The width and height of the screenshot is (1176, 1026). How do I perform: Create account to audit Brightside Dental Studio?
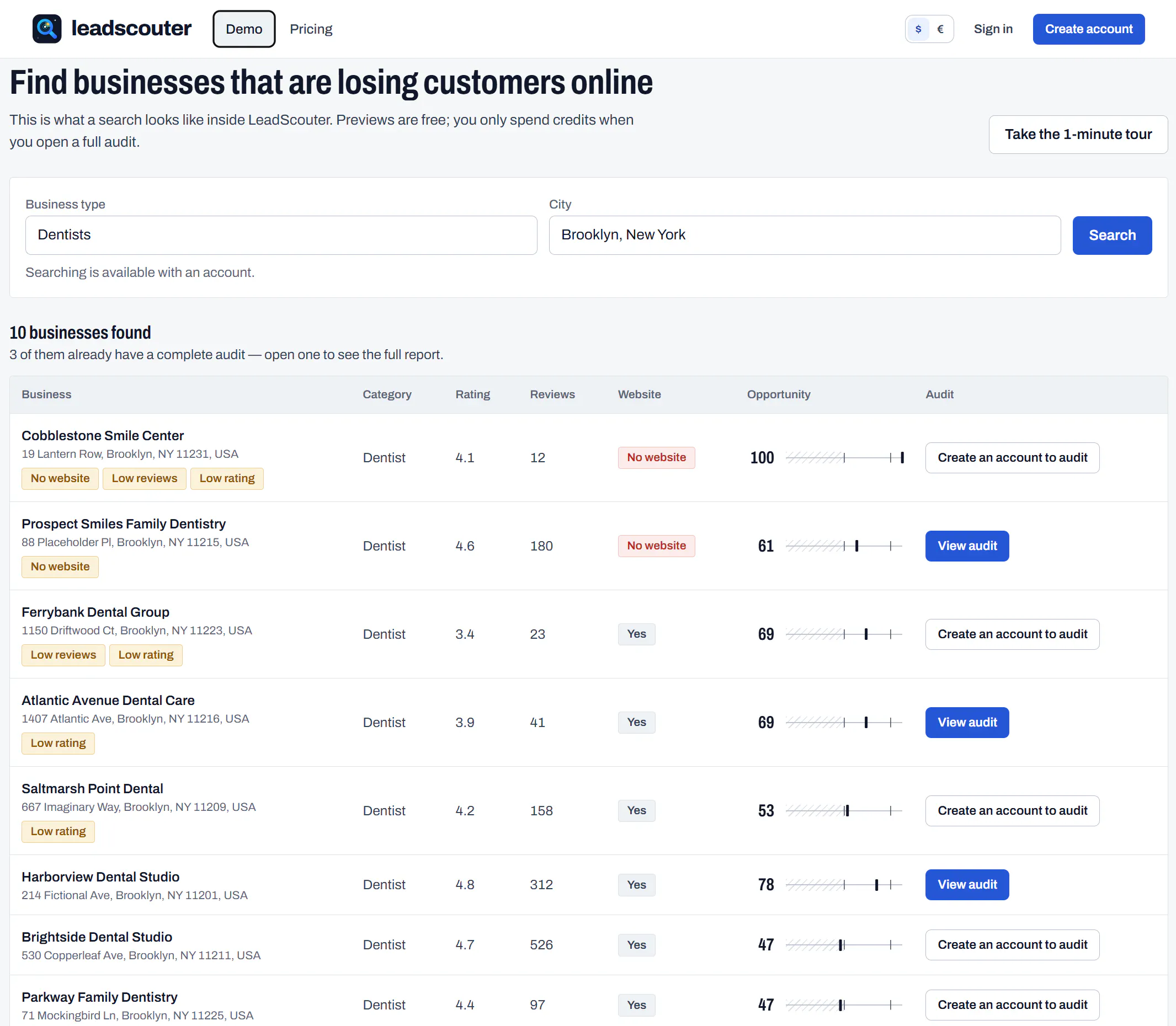coord(1012,944)
